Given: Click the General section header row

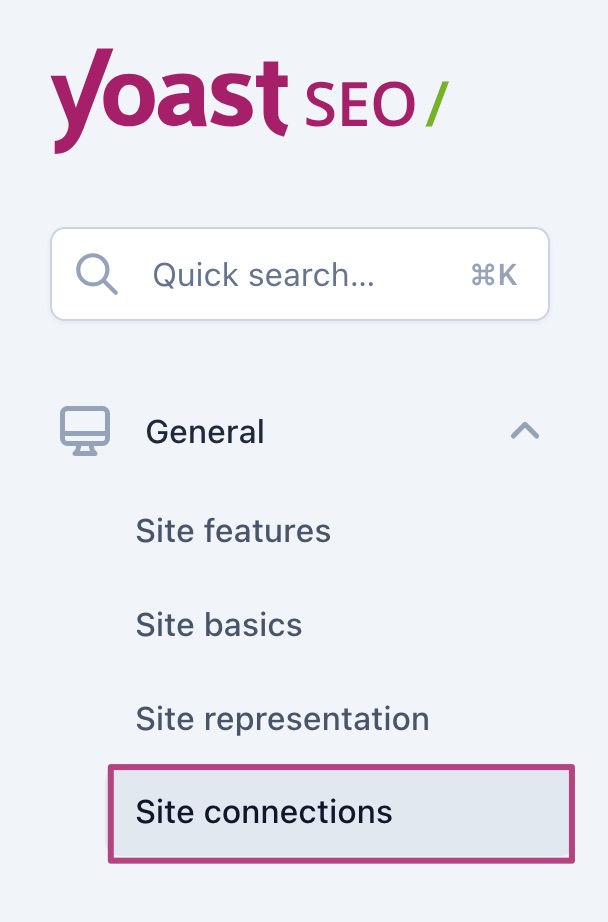Looking at the screenshot, I should [300, 432].
